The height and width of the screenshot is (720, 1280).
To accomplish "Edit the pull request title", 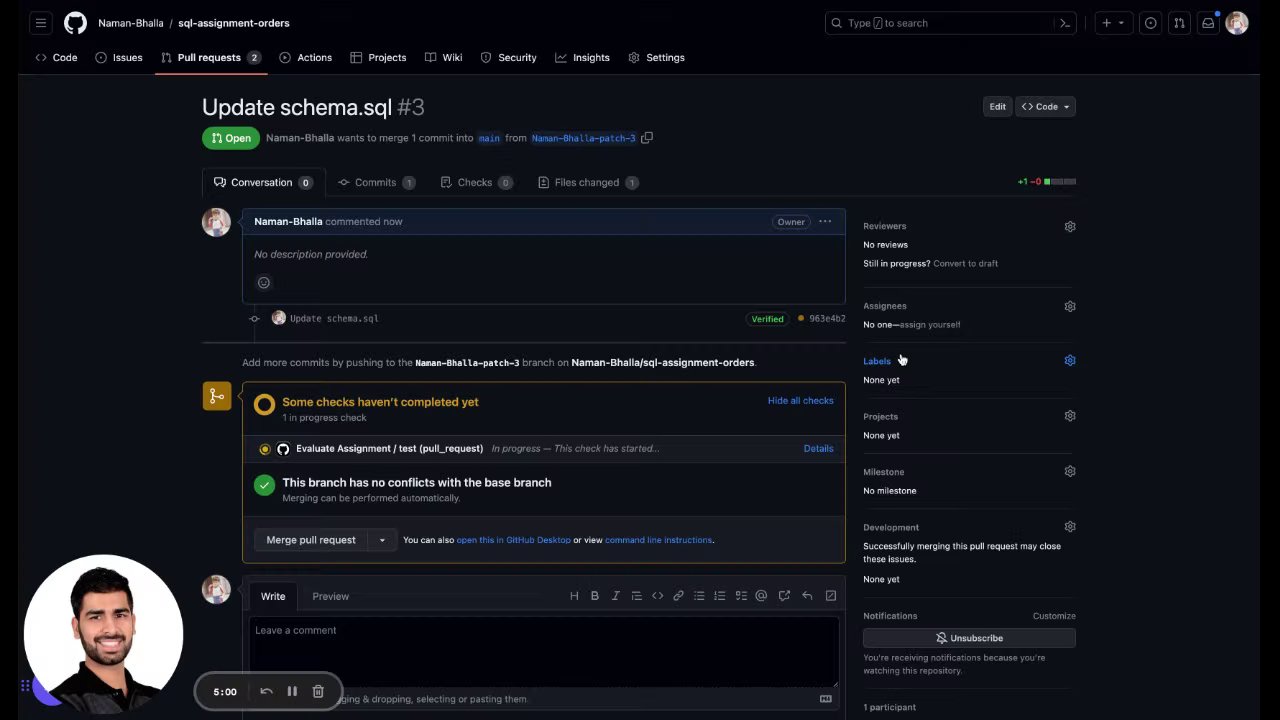I will tap(997, 107).
